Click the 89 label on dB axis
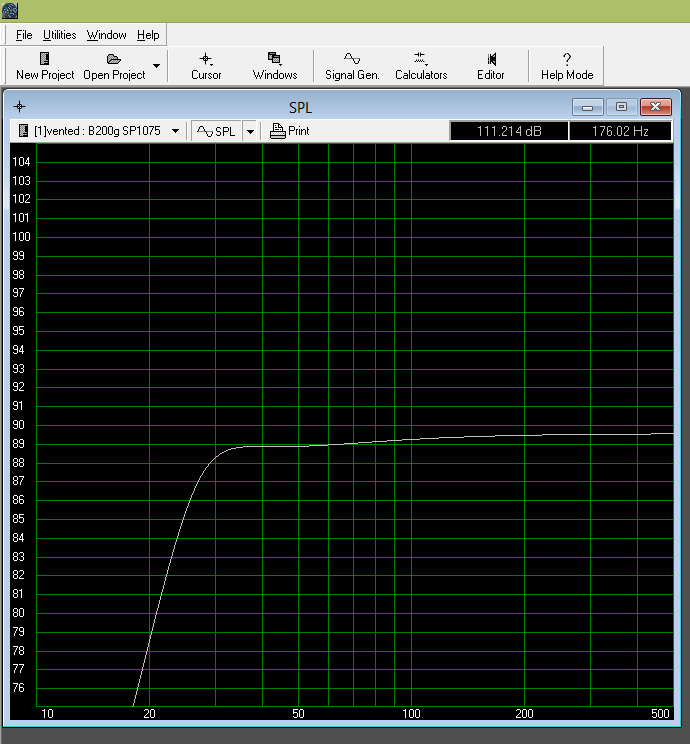Screen dimensions: 690x744 click(18, 444)
